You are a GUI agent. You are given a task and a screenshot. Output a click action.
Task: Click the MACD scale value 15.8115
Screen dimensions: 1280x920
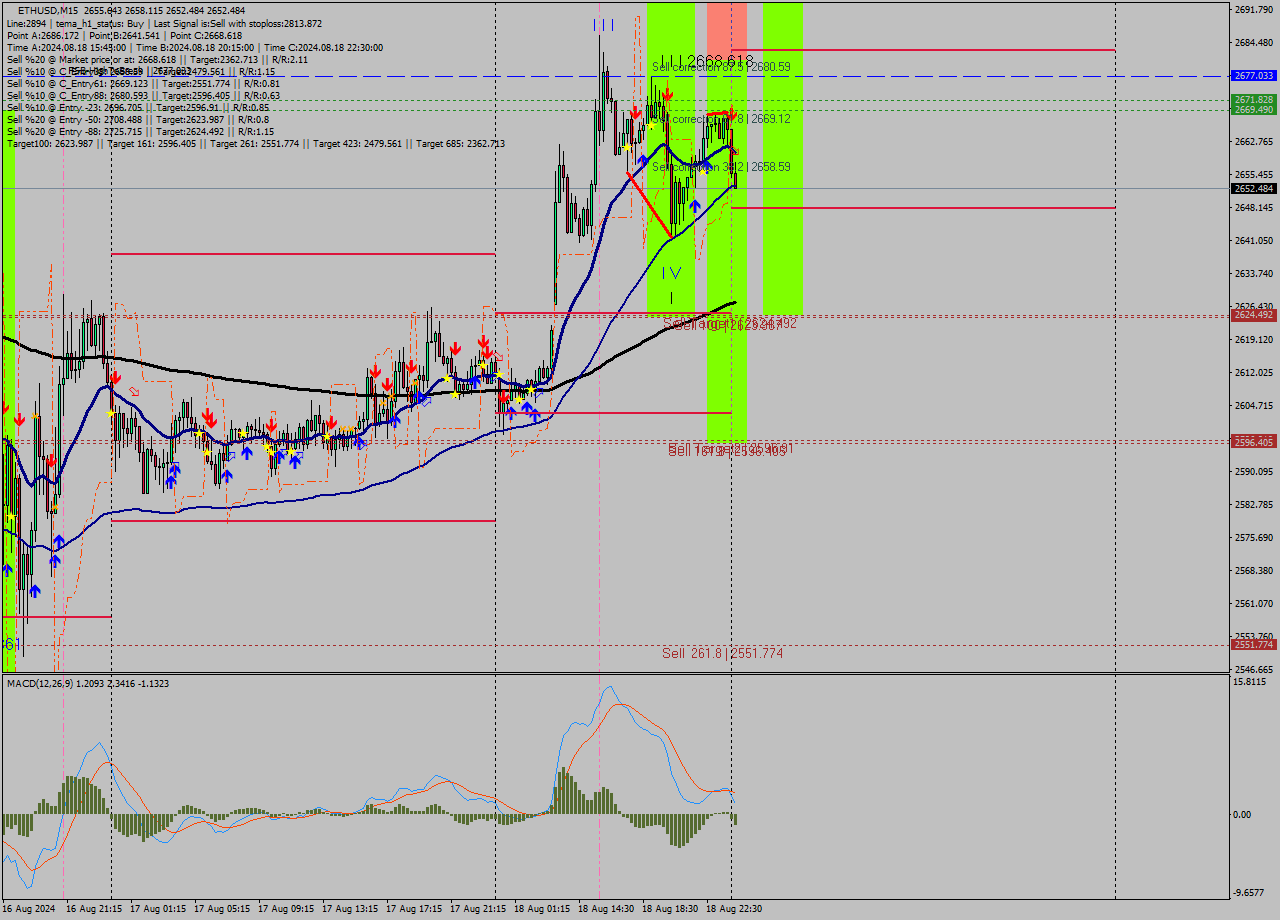(1250, 682)
